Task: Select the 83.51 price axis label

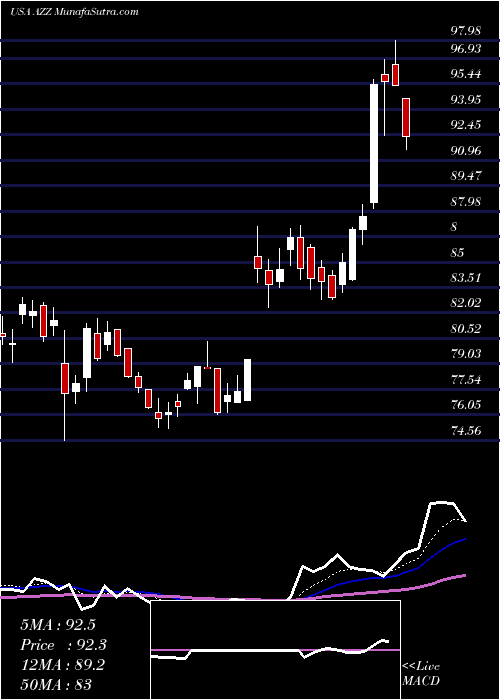Action: (466, 278)
